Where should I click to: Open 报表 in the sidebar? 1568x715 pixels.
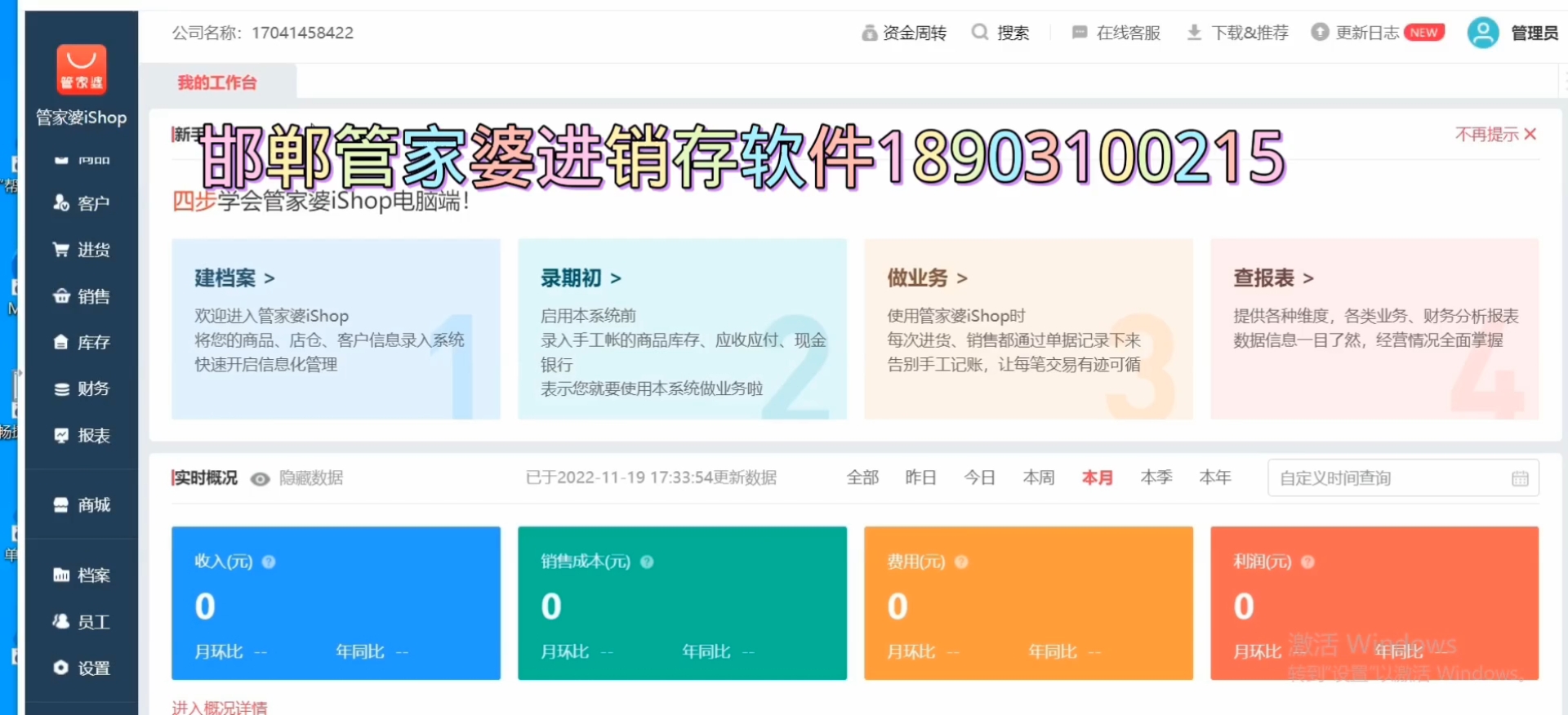(x=81, y=435)
